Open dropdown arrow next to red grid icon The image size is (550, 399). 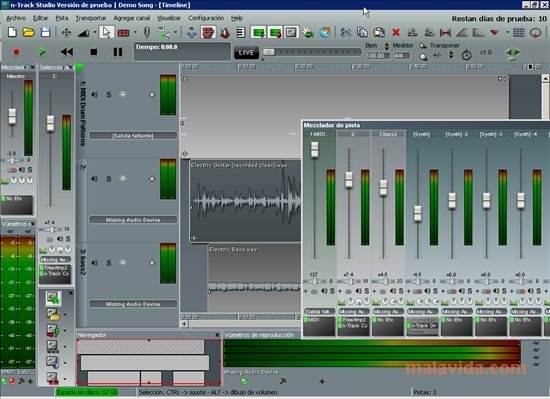coord(135,33)
